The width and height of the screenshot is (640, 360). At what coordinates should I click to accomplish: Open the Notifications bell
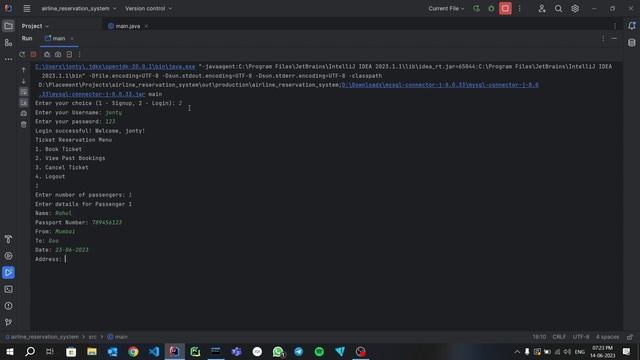click(x=632, y=26)
